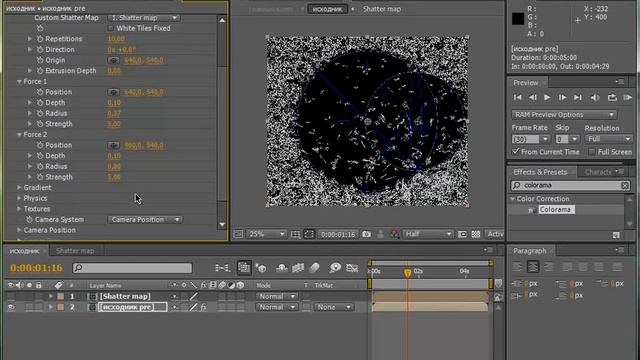The width and height of the screenshot is (640, 360).
Task: Toggle stopwatch for Force 1 Radius
Action: 40,113
